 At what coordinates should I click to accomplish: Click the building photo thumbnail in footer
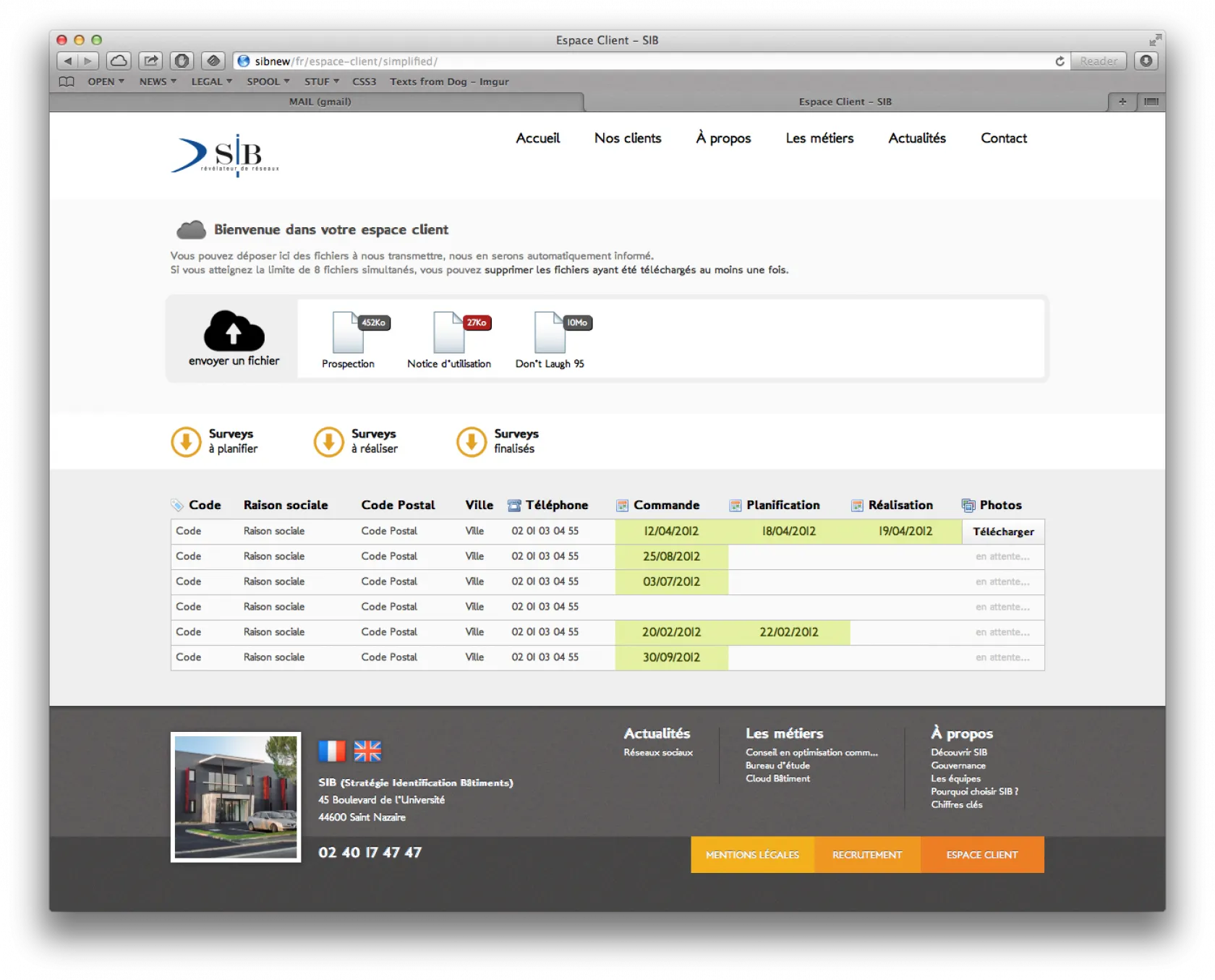pyautogui.click(x=236, y=797)
